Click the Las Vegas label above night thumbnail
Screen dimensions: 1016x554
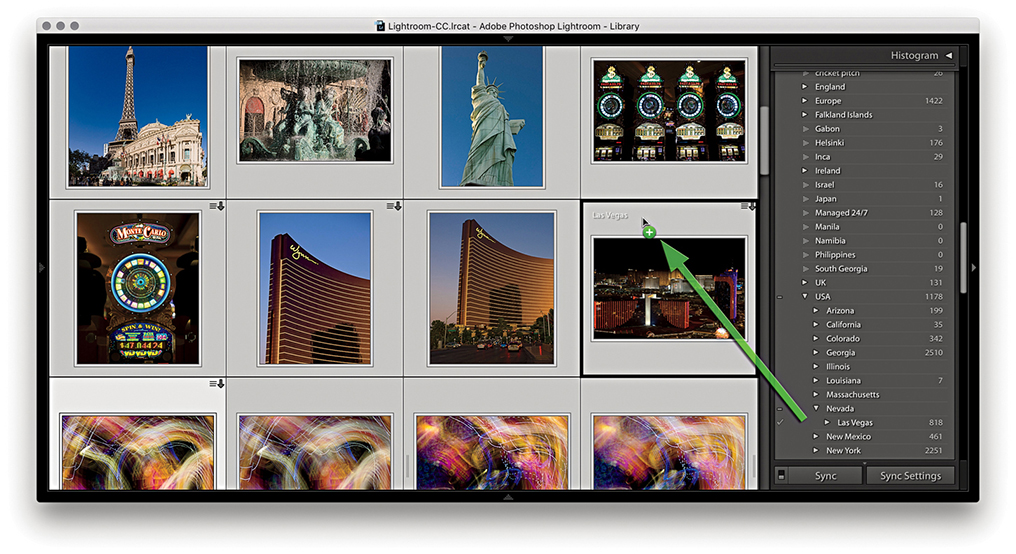pyautogui.click(x=610, y=216)
